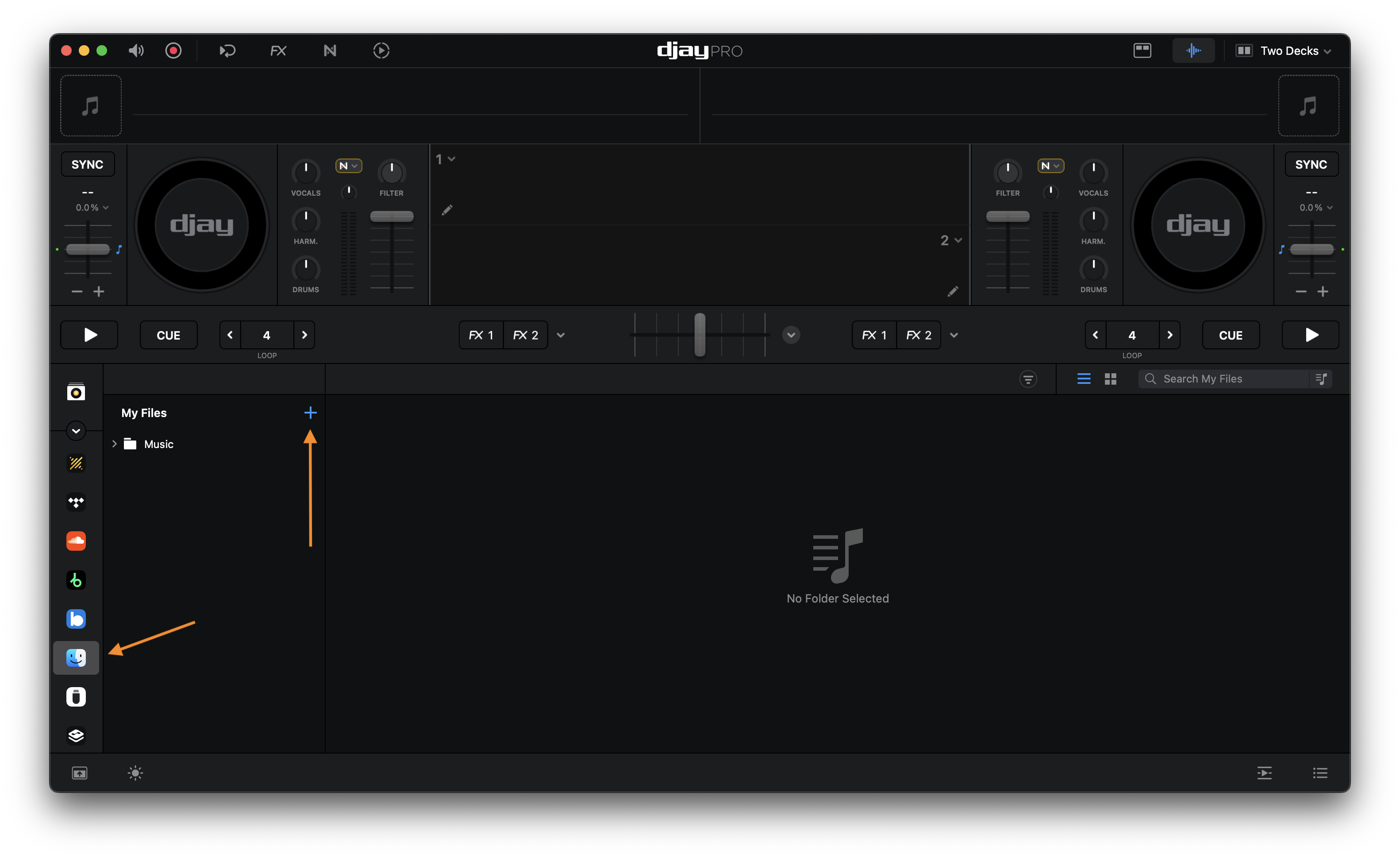
Task: Select FX 1 tab on right deck
Action: (x=874, y=335)
